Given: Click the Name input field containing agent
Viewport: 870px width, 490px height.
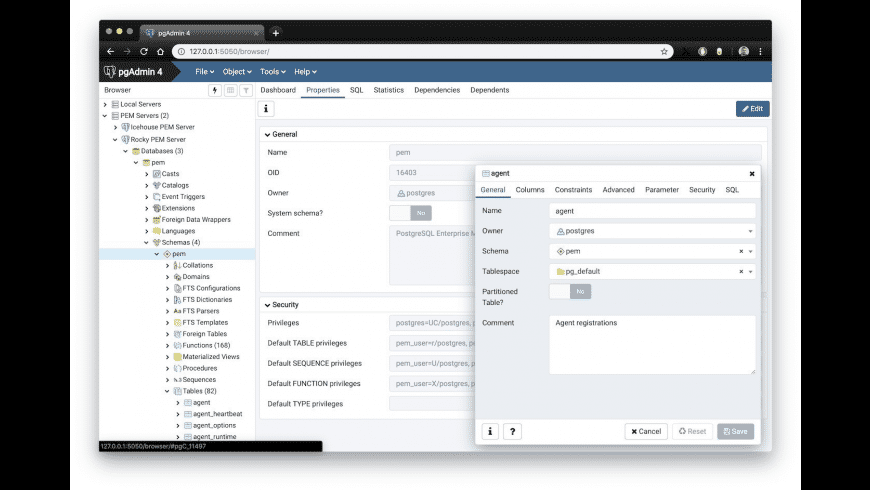Looking at the screenshot, I should 652,211.
